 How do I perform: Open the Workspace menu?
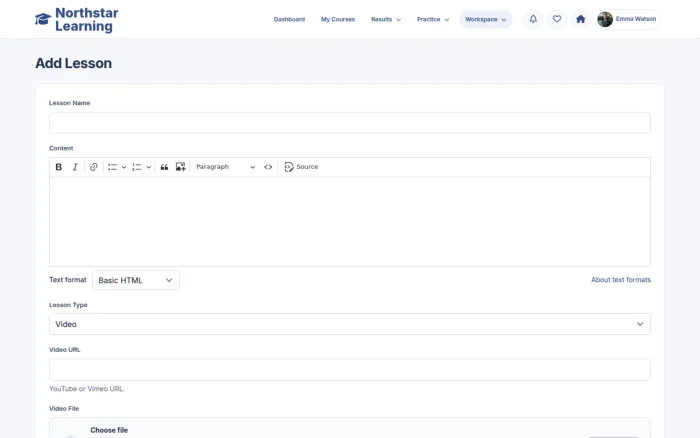(485, 20)
